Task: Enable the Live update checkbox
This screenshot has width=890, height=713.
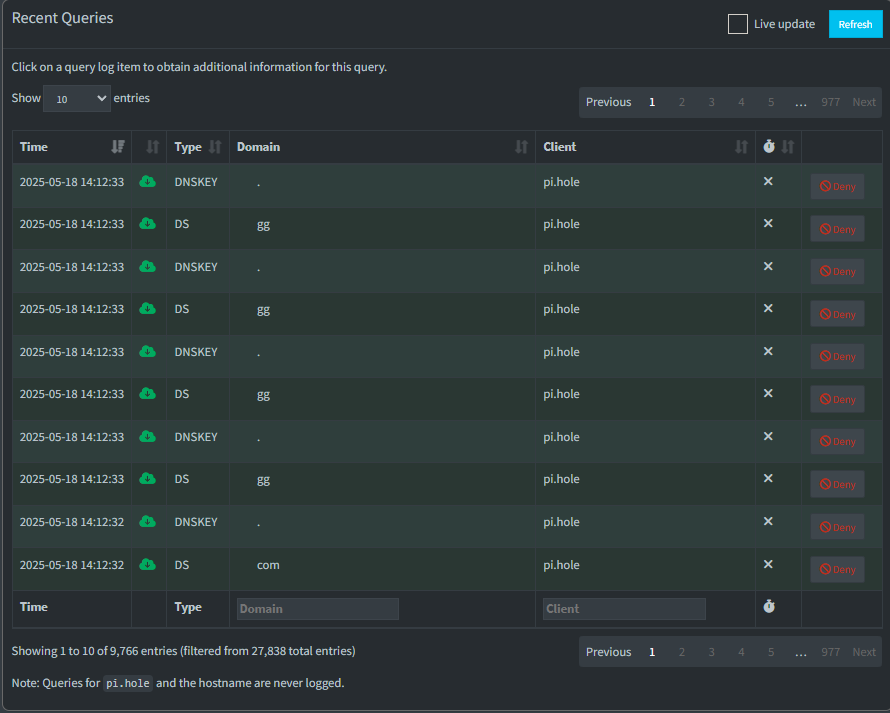Action: 737,24
